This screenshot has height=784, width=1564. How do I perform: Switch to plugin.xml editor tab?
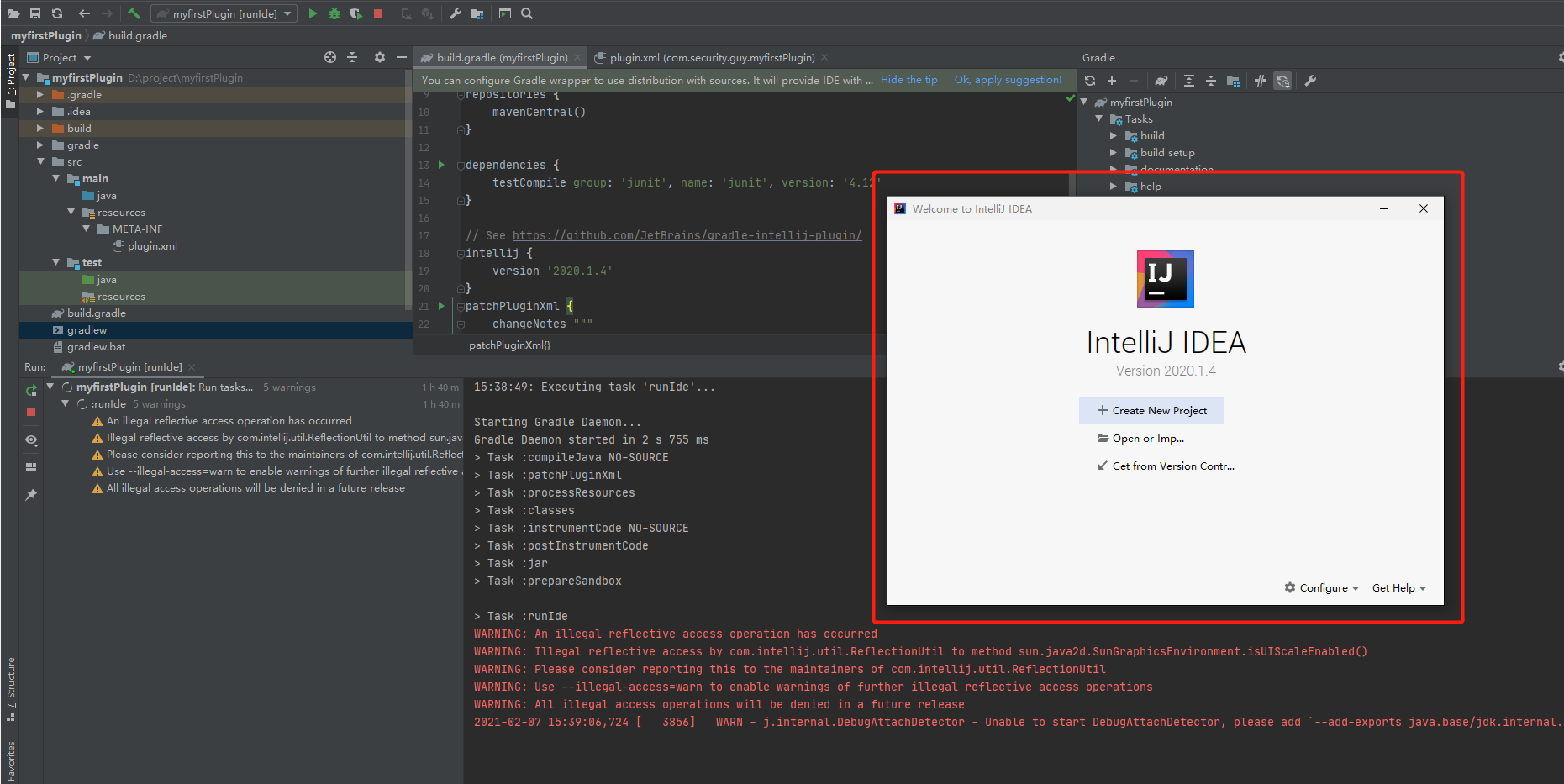(x=711, y=57)
